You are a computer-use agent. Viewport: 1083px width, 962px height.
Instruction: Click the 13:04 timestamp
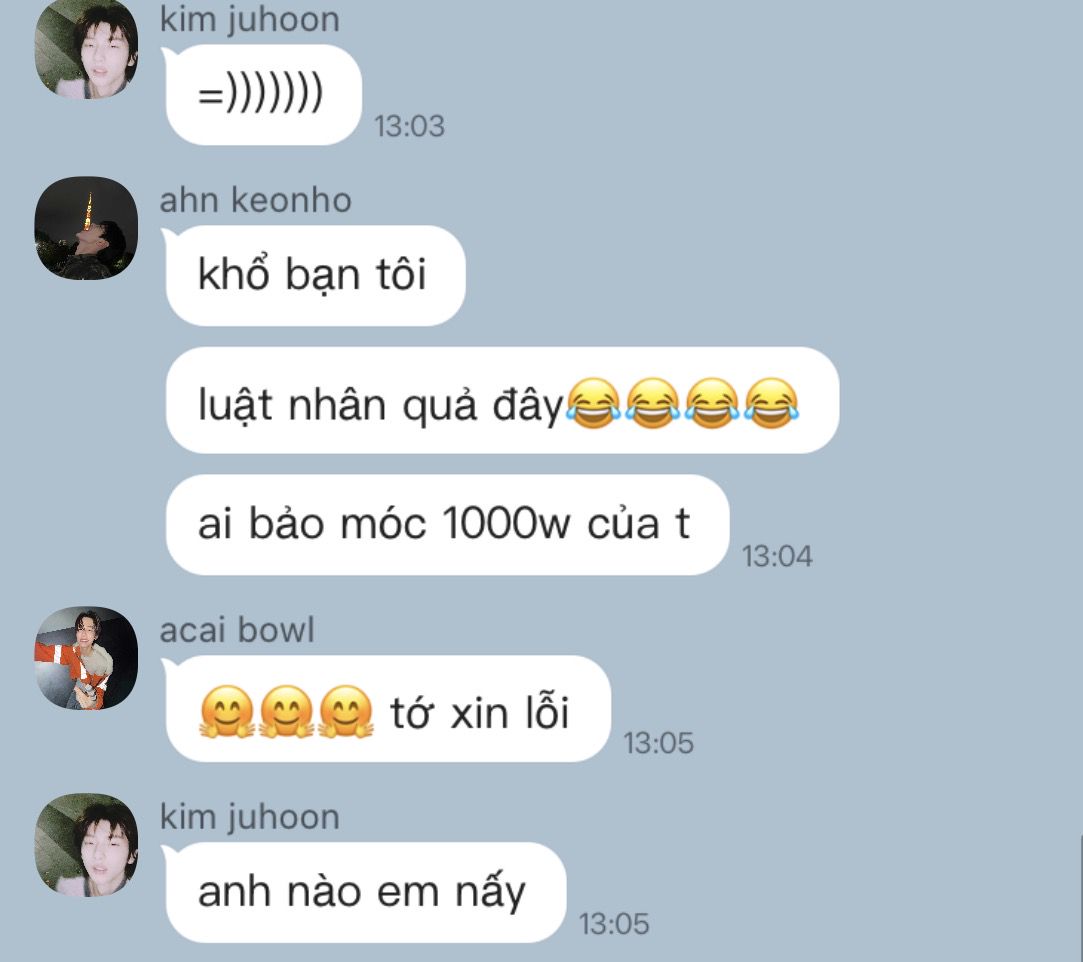coord(777,557)
